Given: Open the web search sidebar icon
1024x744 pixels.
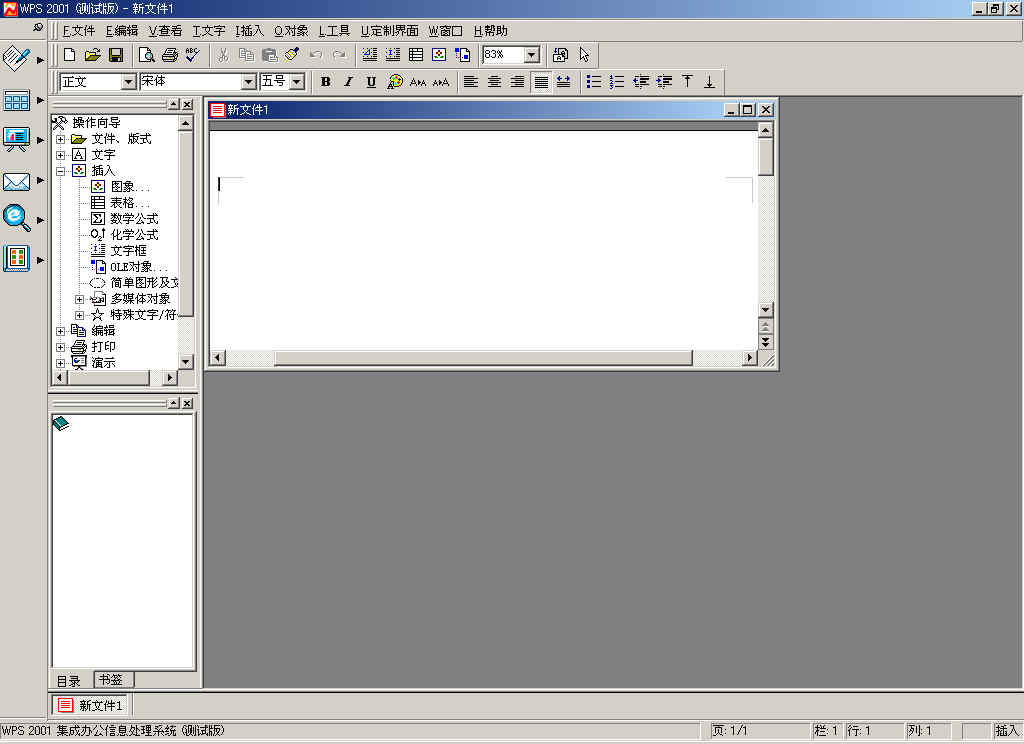Looking at the screenshot, I should pyautogui.click(x=16, y=218).
